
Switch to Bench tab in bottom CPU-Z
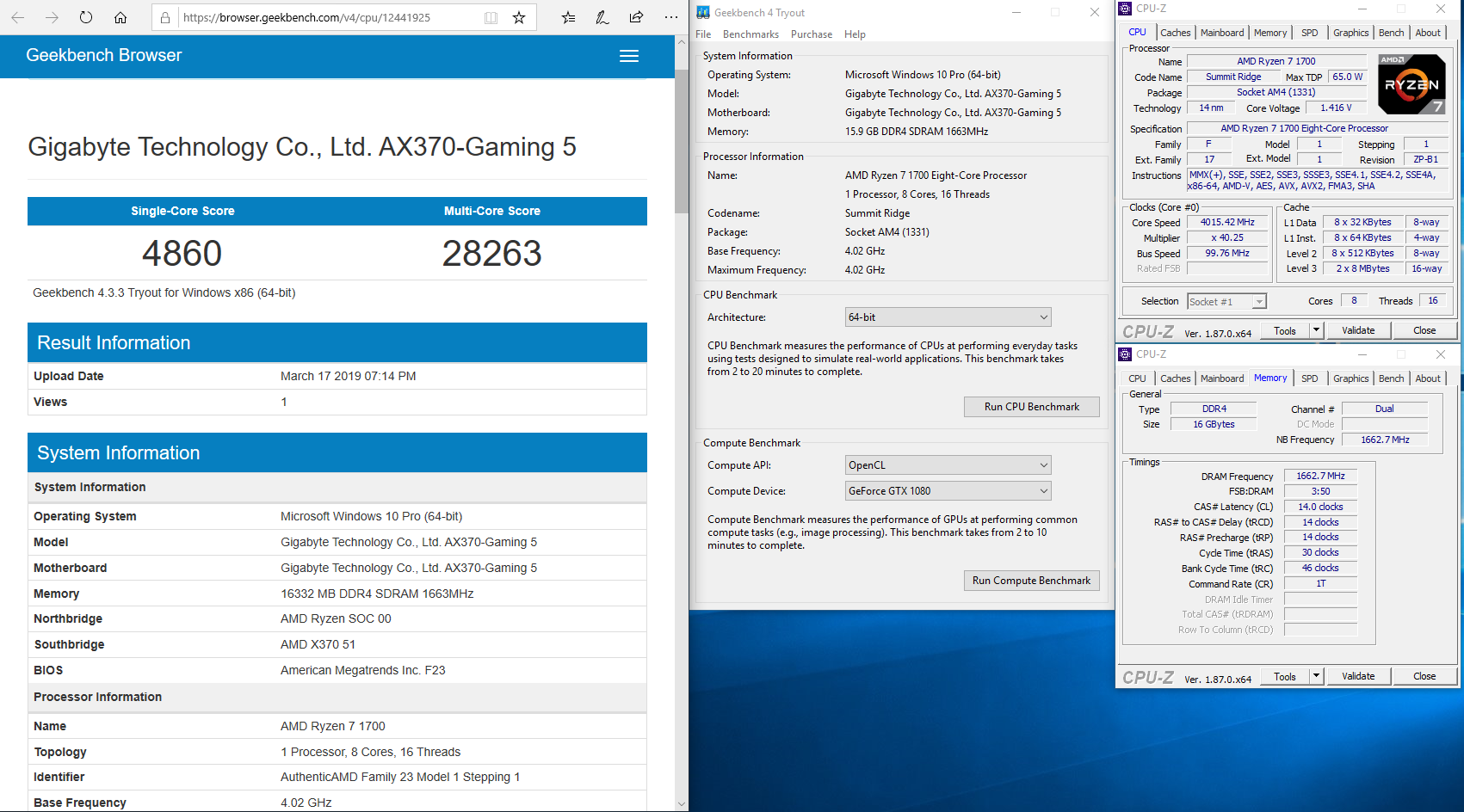[1391, 378]
